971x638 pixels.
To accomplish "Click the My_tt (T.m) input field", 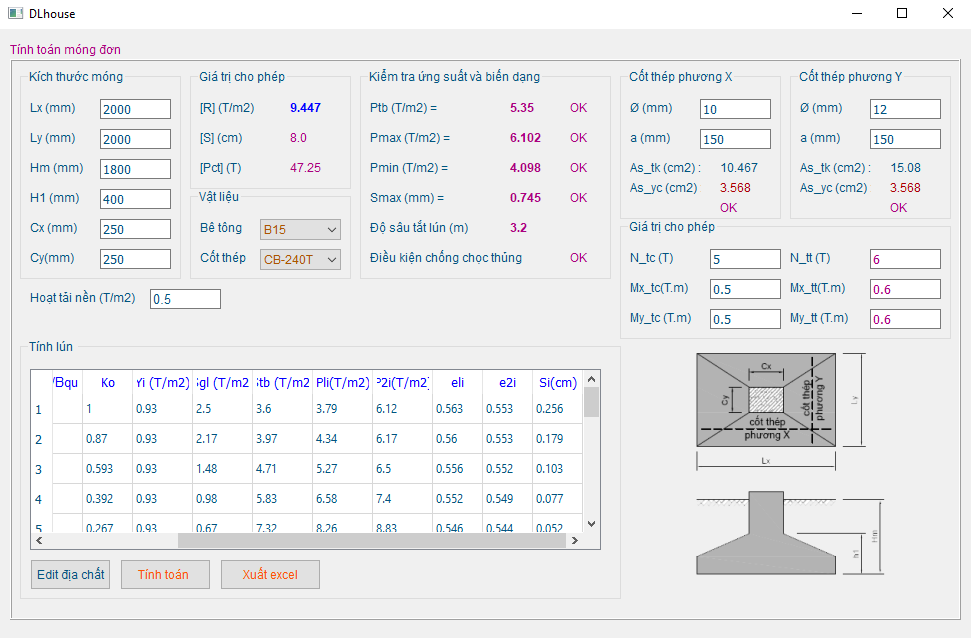I will 905,319.
